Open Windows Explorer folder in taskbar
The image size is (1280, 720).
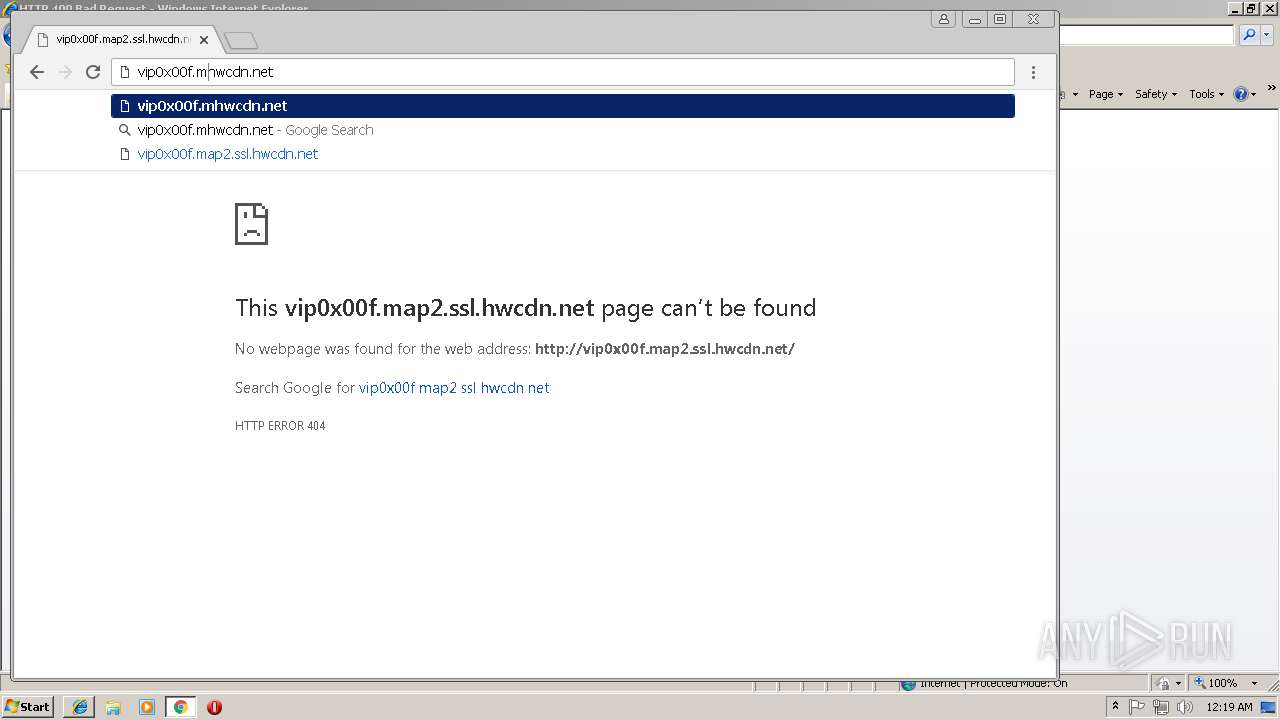pyautogui.click(x=113, y=707)
